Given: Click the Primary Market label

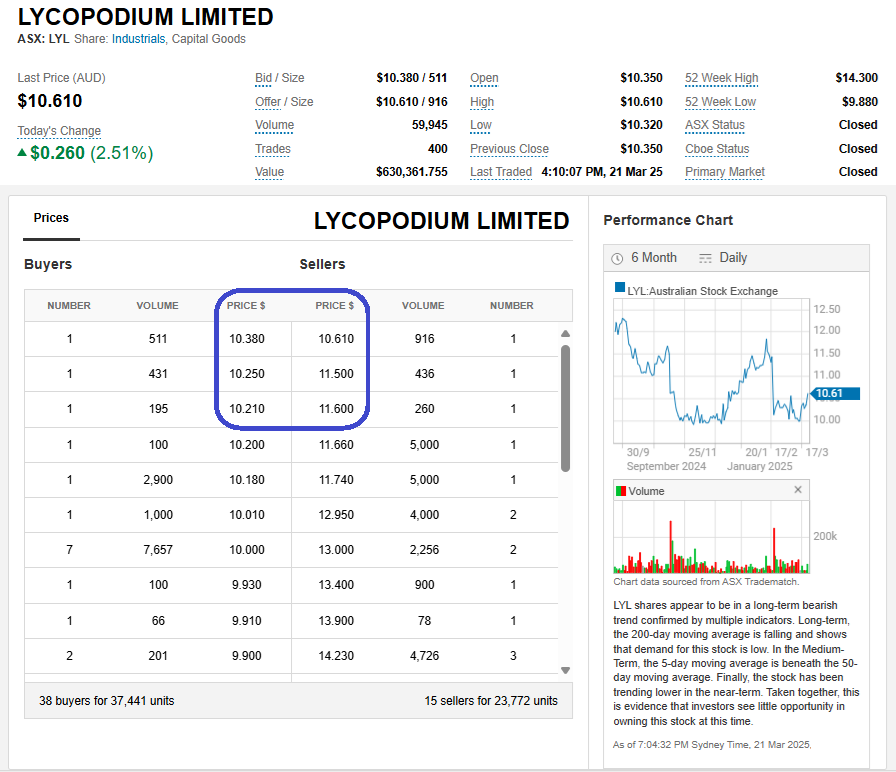Looking at the screenshot, I should pos(725,172).
